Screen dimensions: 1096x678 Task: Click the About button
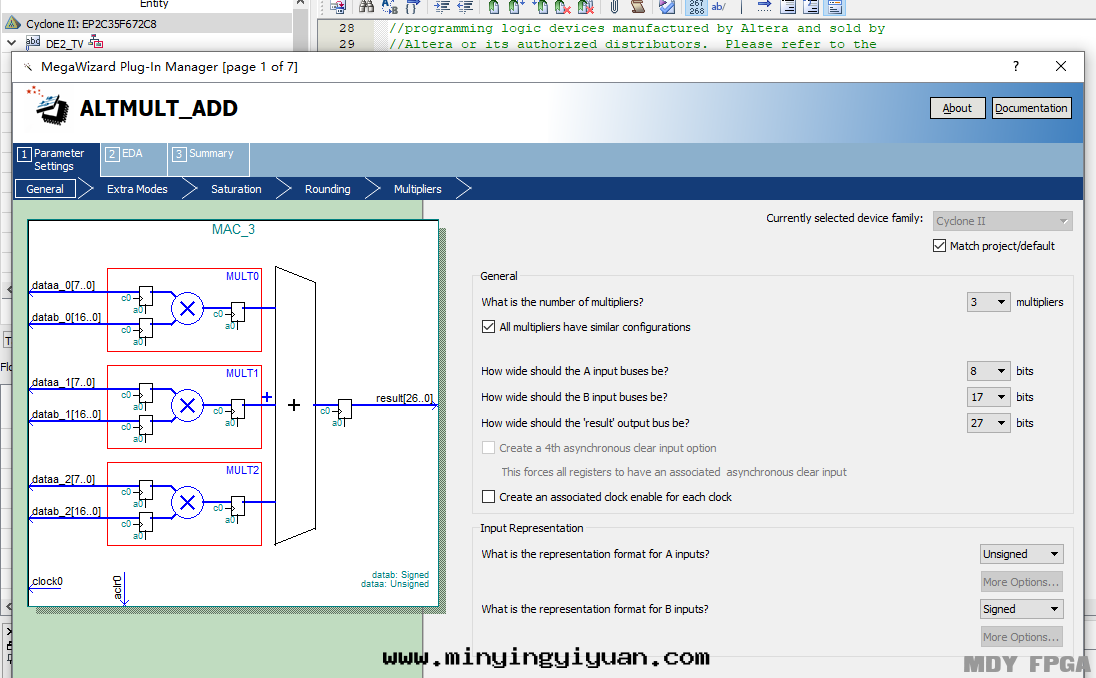pos(957,108)
